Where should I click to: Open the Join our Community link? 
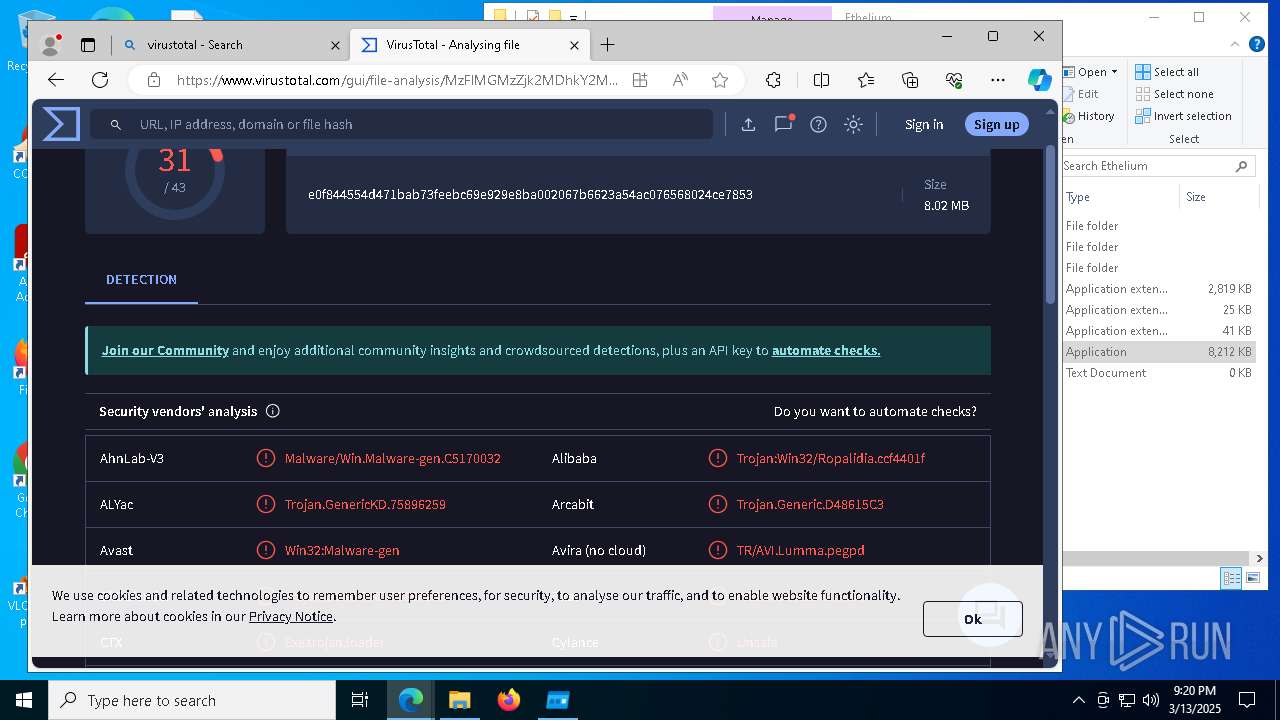[x=165, y=350]
